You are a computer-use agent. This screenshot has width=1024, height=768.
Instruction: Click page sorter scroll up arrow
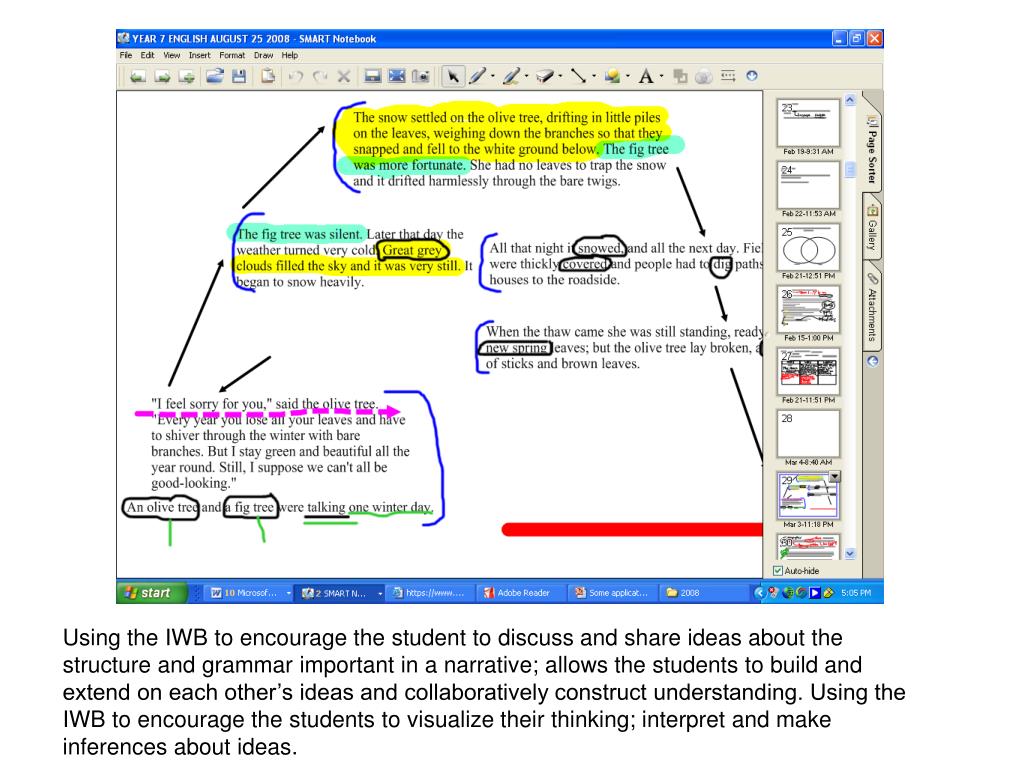click(x=850, y=100)
